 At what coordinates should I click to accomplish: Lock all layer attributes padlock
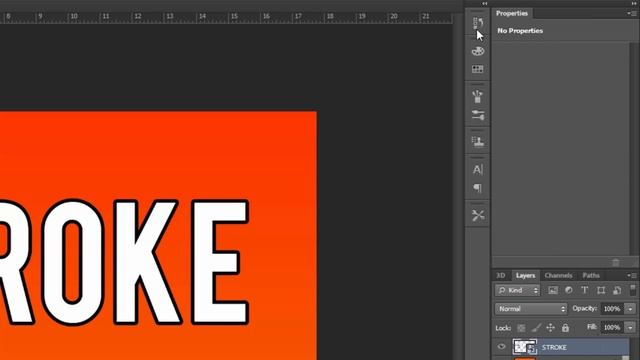[x=565, y=327]
